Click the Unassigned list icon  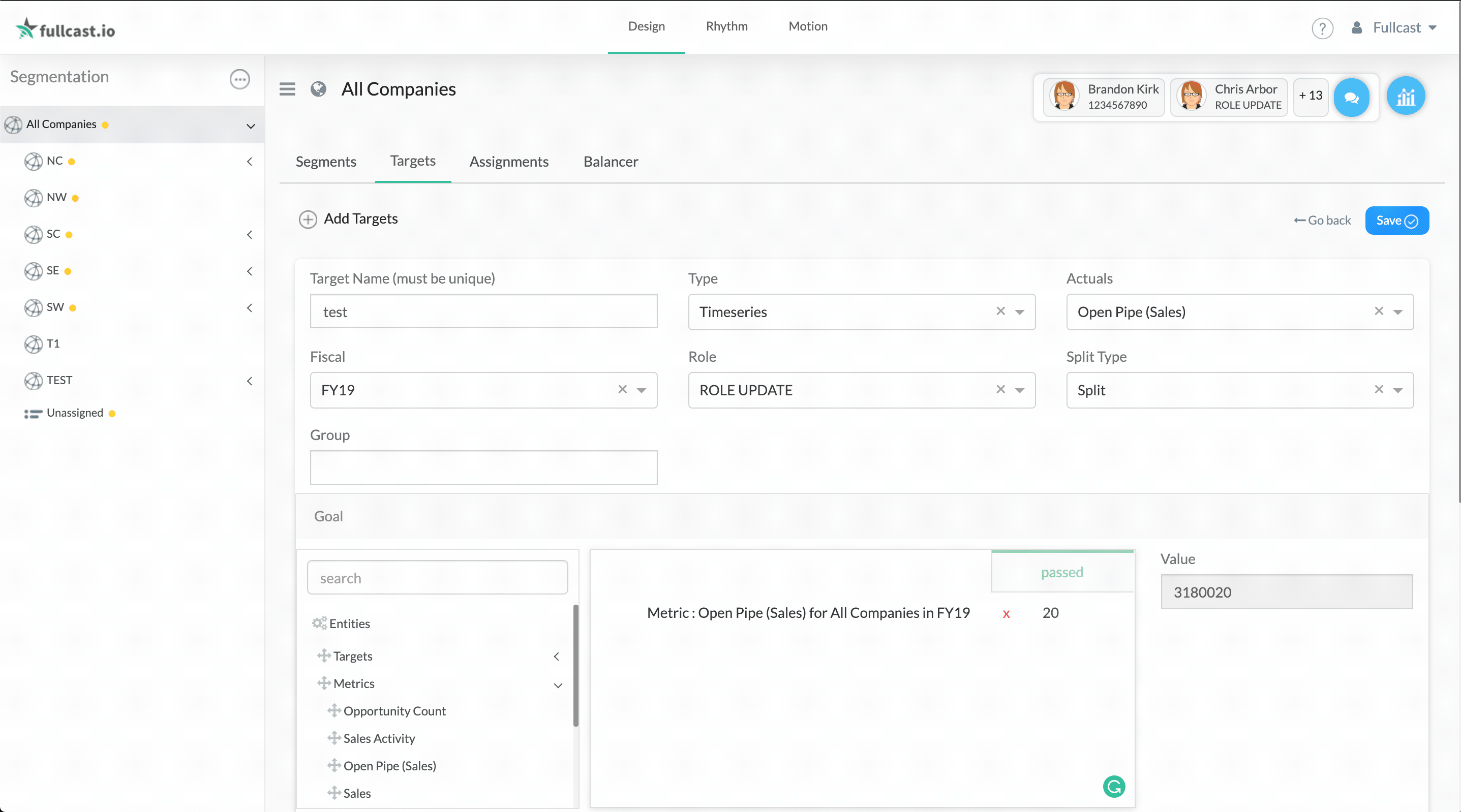point(33,414)
